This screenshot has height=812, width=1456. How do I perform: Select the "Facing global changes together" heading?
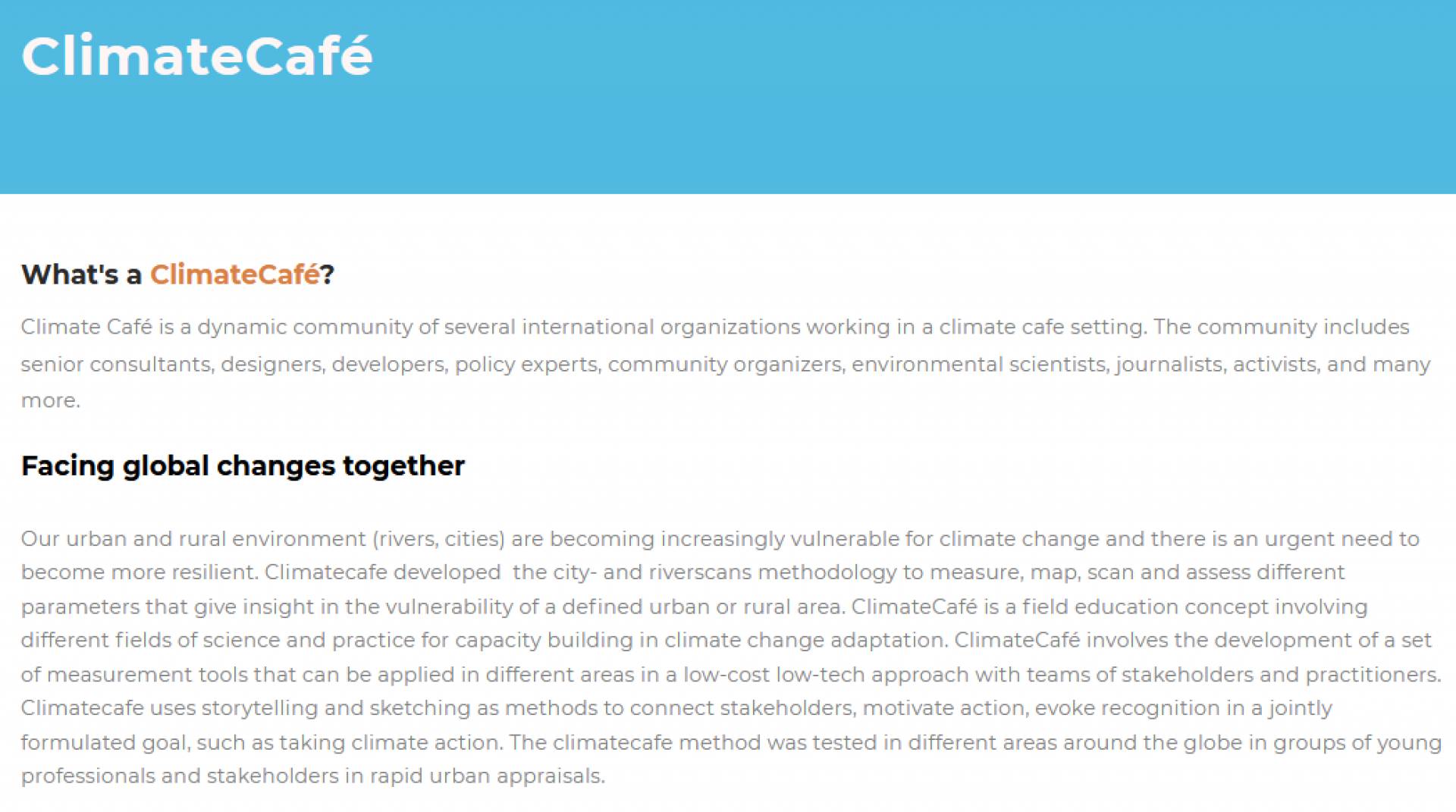point(243,466)
